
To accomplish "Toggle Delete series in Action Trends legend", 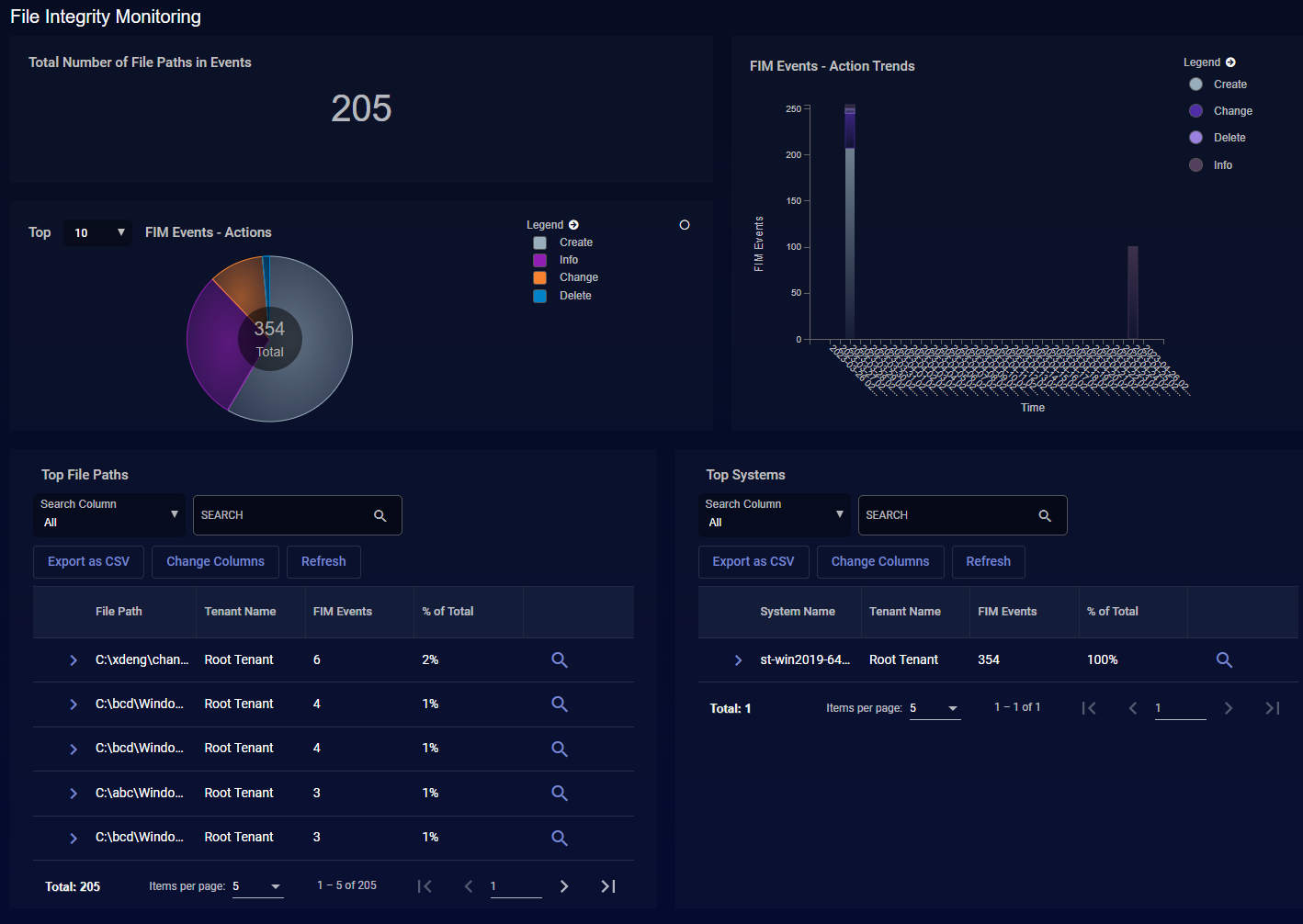I will (1196, 138).
